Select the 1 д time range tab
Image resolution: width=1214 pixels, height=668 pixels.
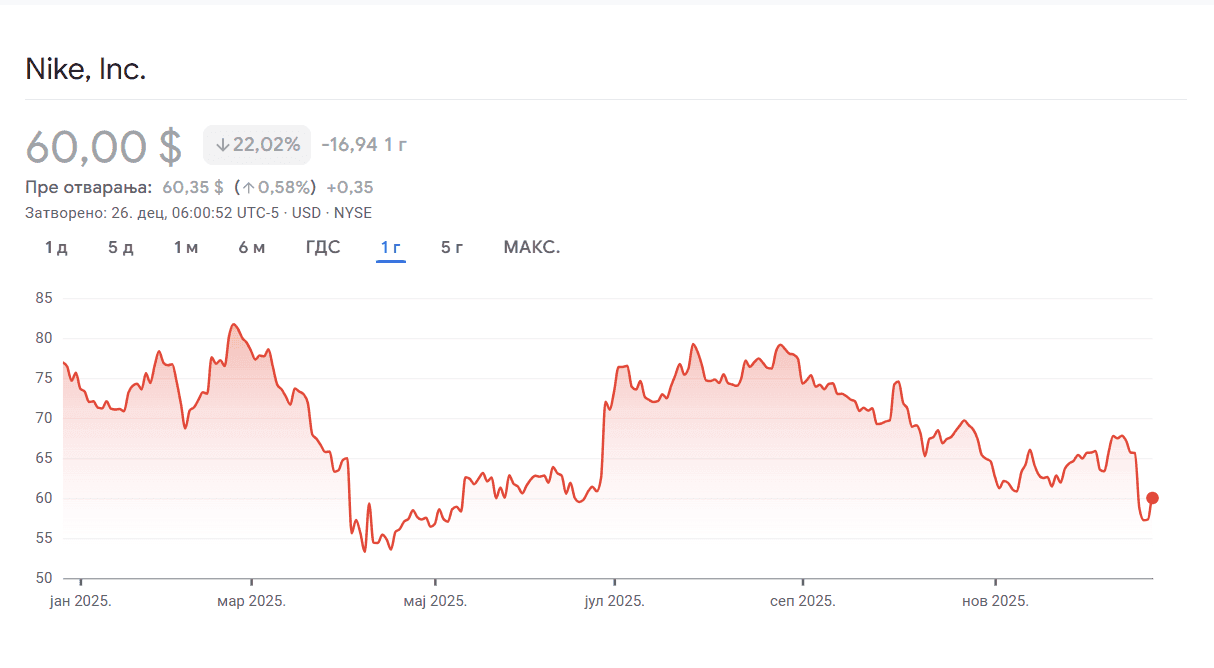coord(56,248)
